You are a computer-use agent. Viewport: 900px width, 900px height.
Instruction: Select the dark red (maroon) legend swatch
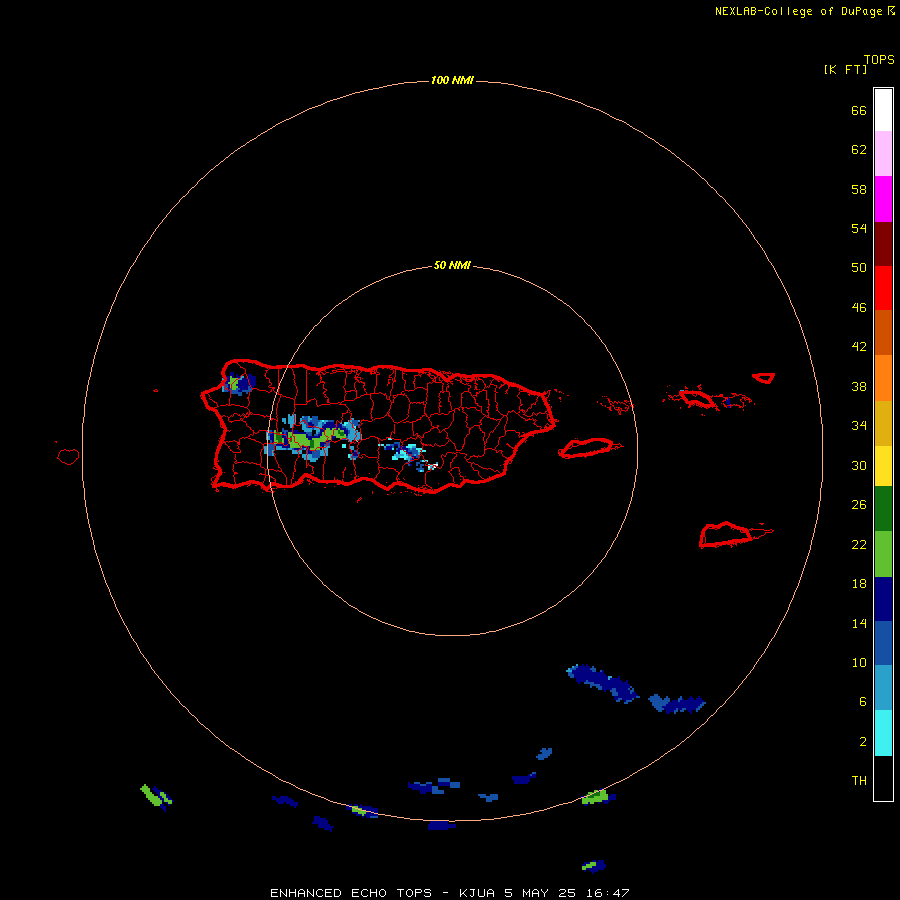coord(883,243)
